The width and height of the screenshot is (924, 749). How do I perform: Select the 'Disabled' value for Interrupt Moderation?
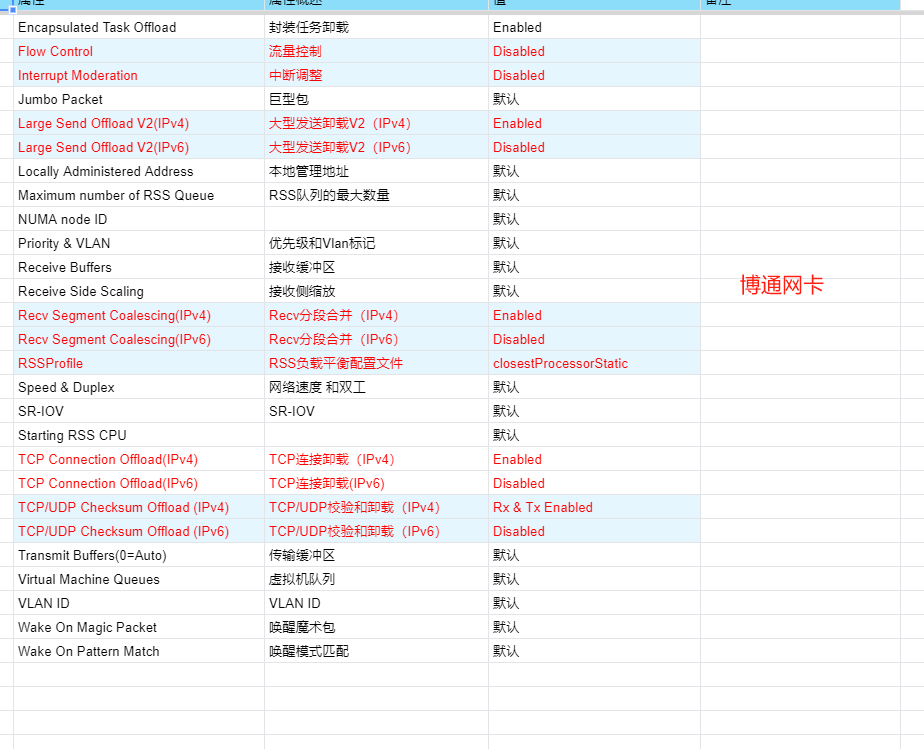595,75
